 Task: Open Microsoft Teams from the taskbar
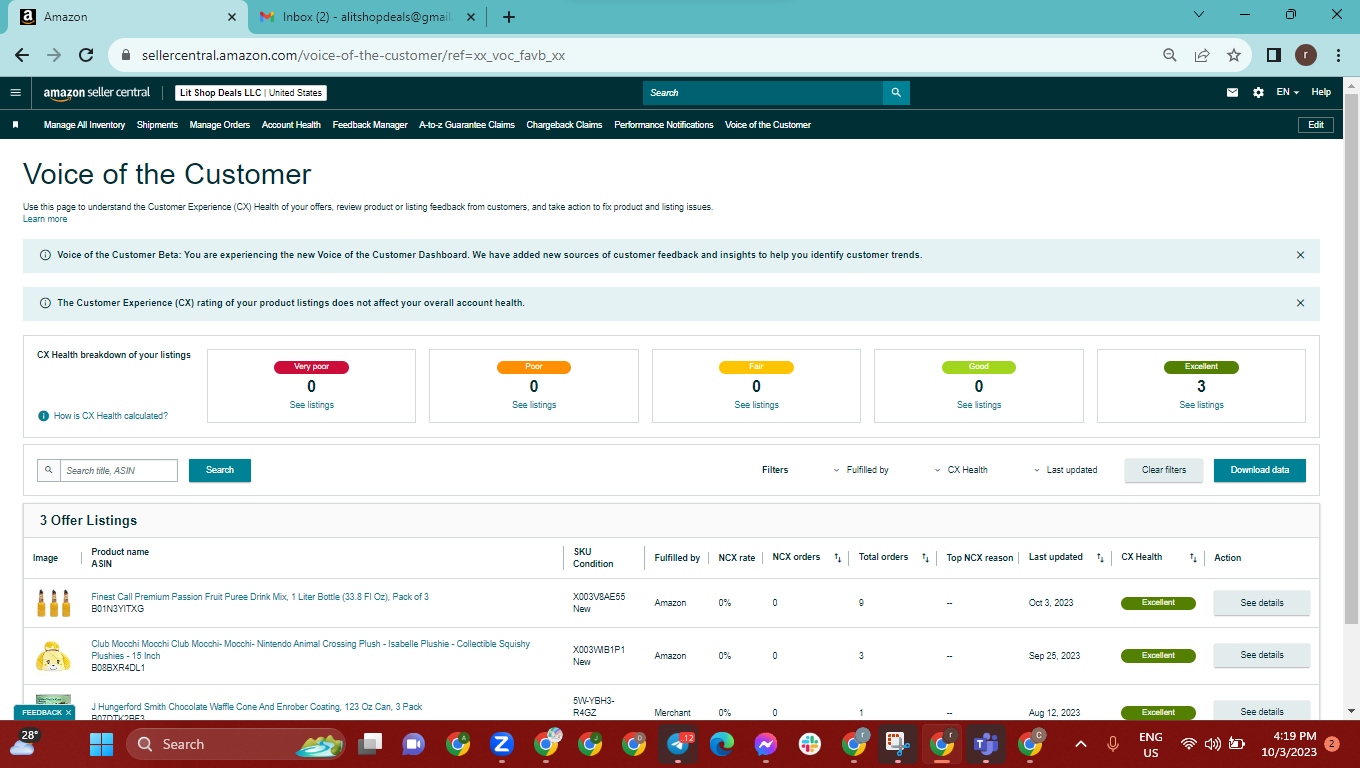(x=986, y=744)
